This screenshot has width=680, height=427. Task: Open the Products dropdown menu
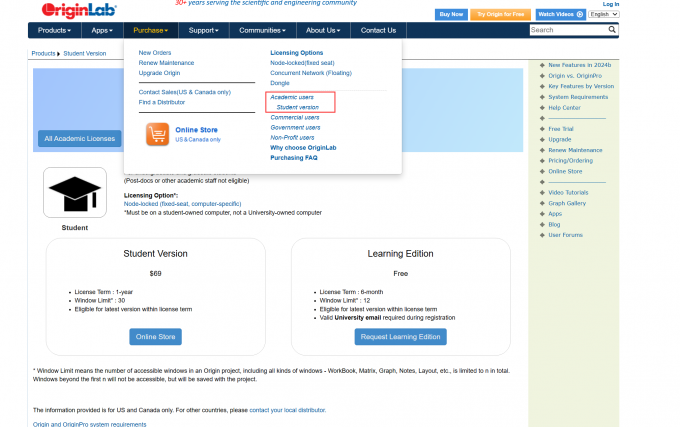[54, 30]
